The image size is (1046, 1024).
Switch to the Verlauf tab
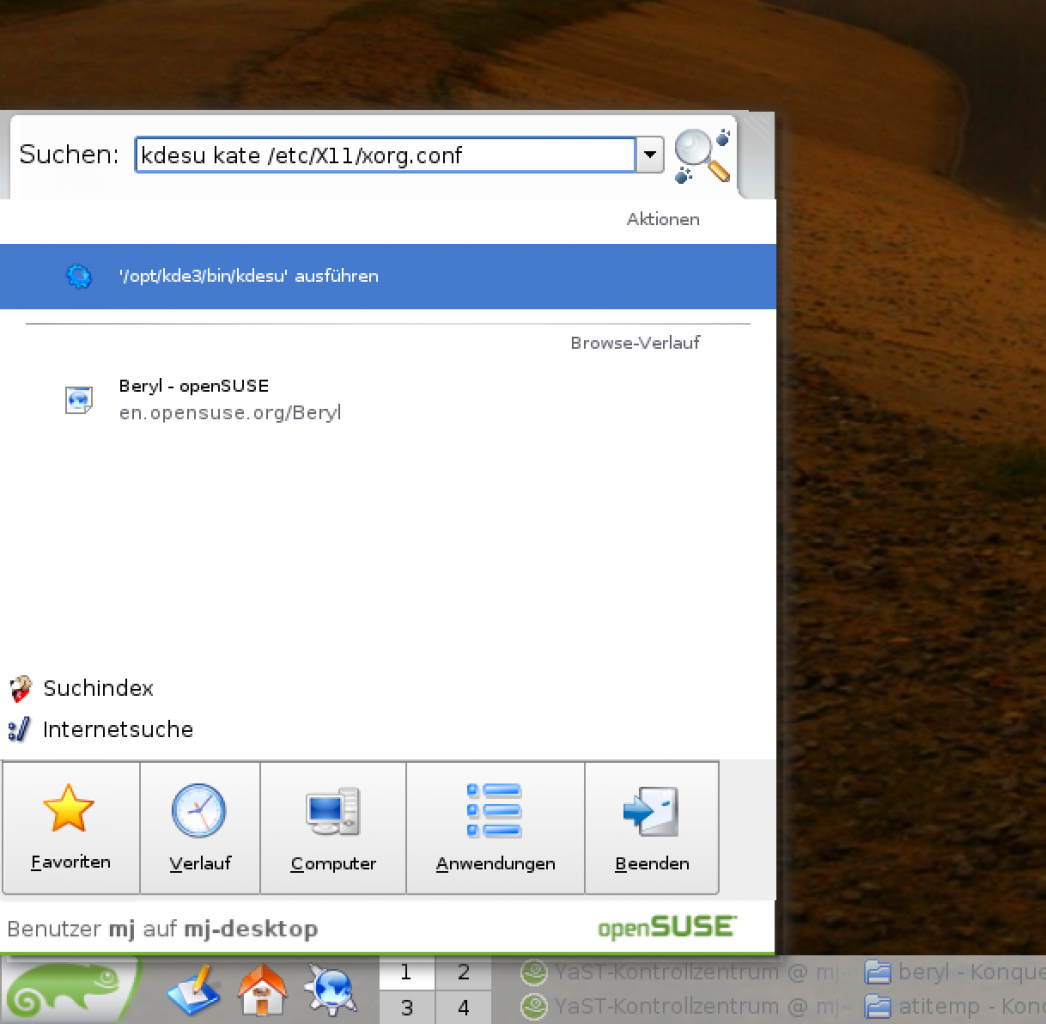click(199, 828)
